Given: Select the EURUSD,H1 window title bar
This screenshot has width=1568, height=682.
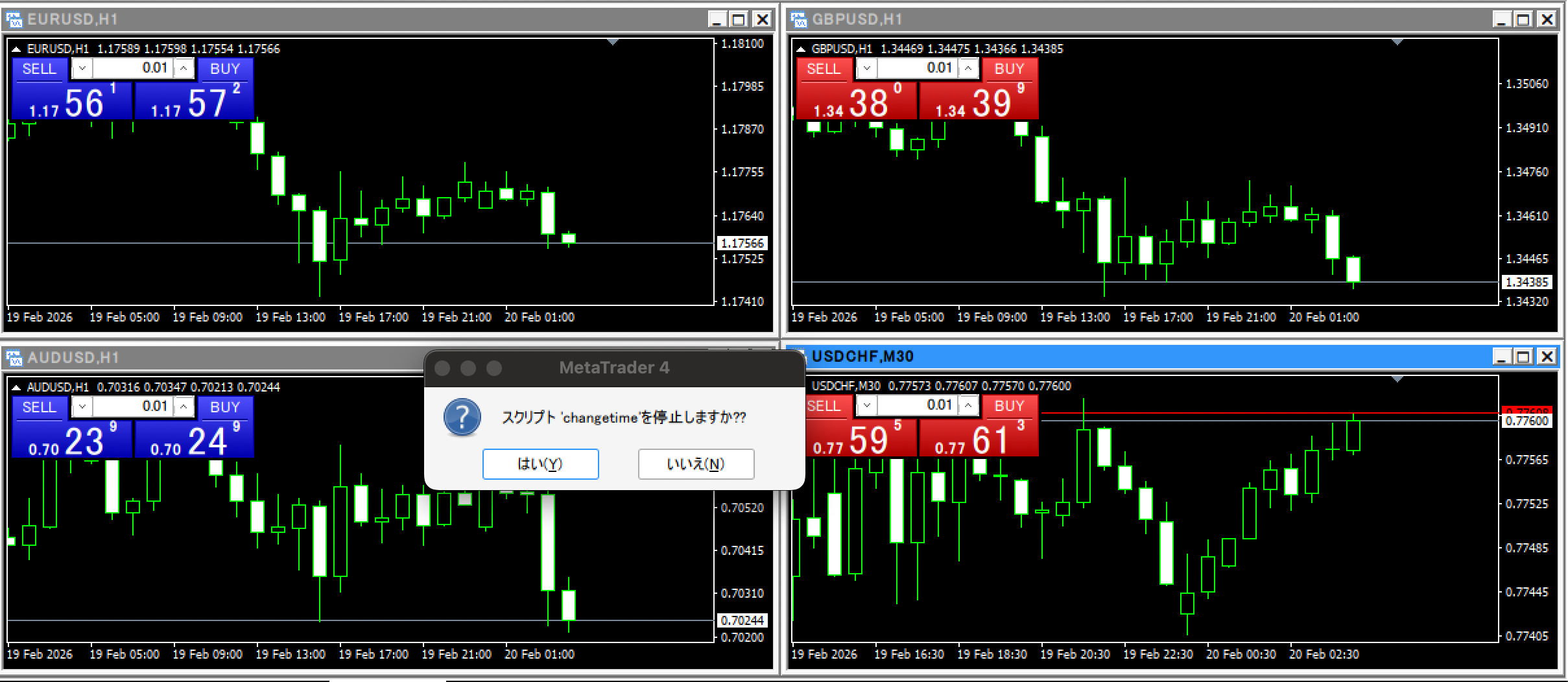Looking at the screenshot, I should [389, 20].
